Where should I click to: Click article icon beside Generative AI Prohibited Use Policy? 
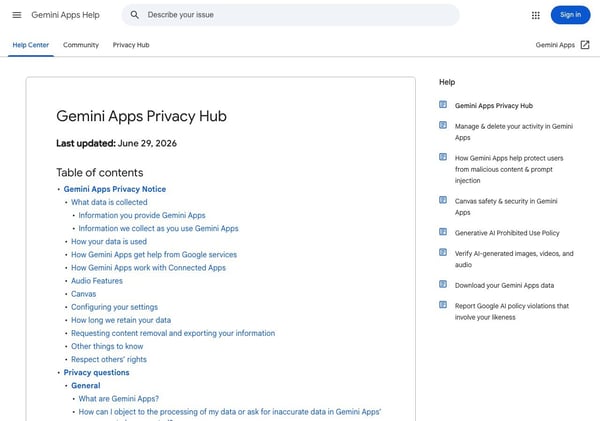tap(443, 232)
